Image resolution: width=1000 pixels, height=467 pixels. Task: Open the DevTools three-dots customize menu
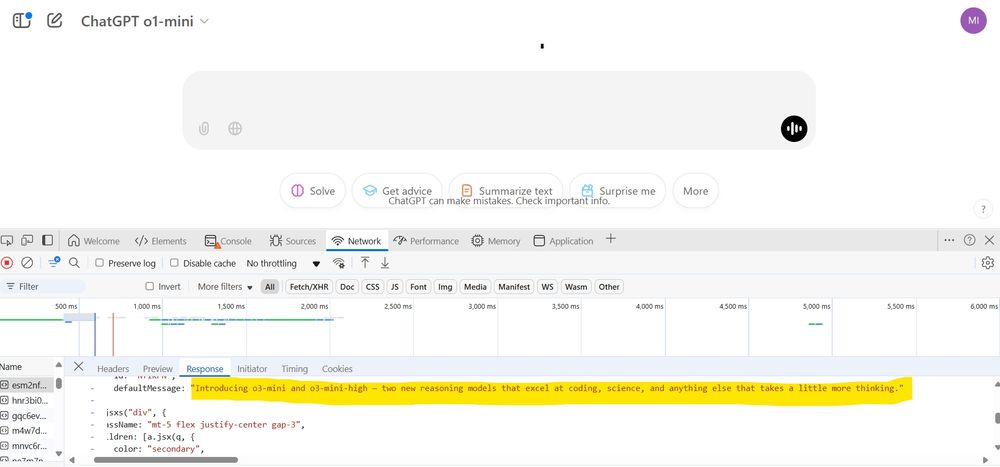(x=949, y=240)
